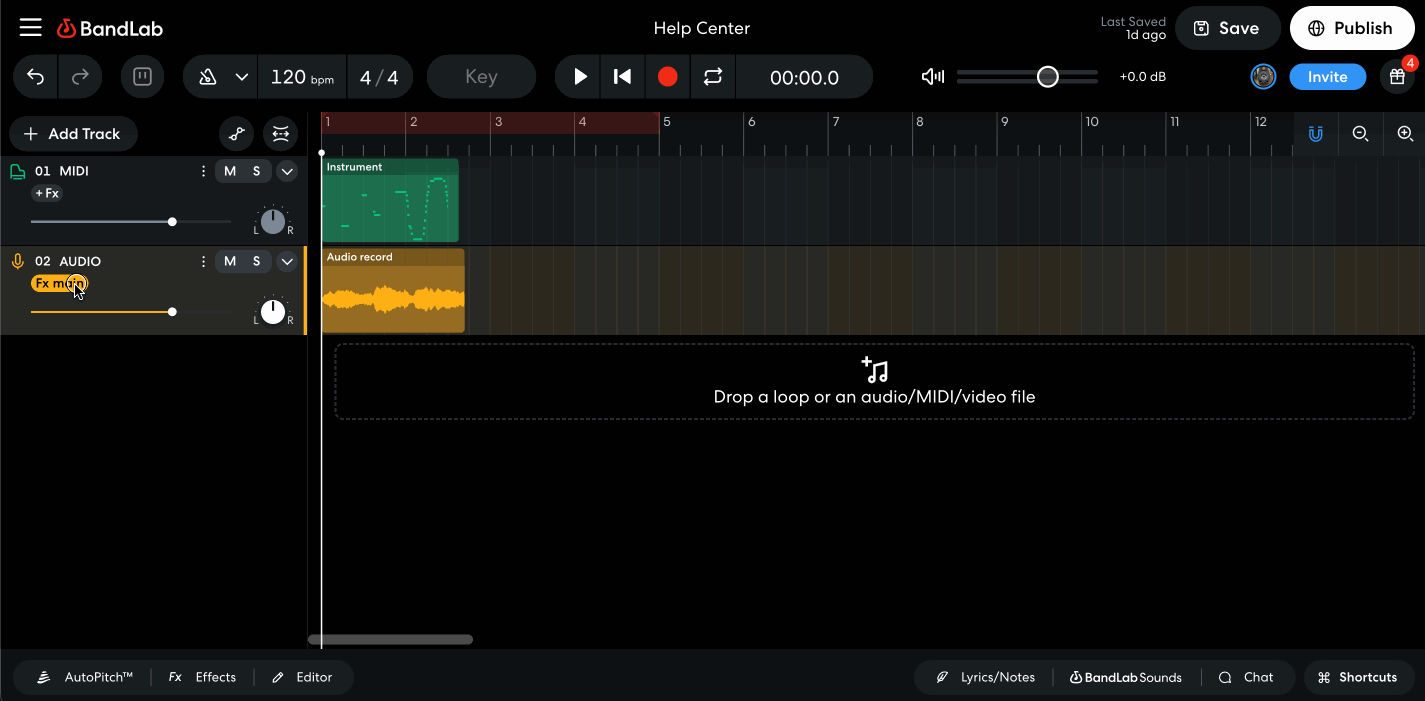Zoom out the timeline
Image resolution: width=1425 pixels, height=701 pixels.
[x=1360, y=134]
